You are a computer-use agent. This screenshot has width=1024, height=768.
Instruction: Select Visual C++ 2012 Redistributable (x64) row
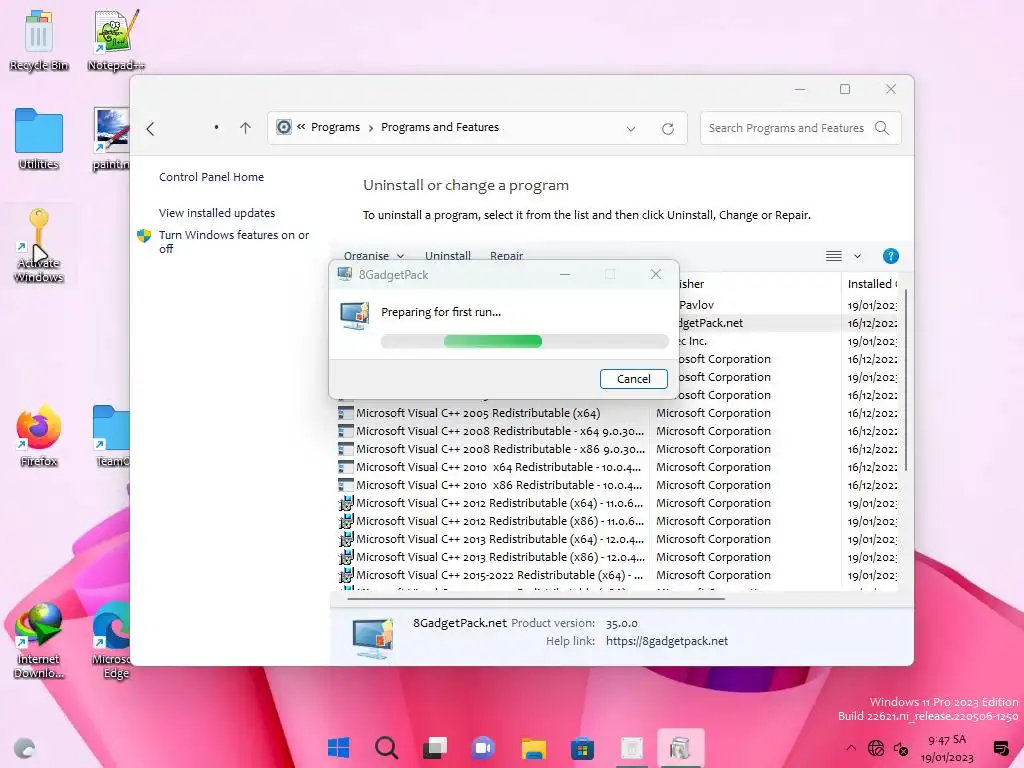[x=490, y=503]
